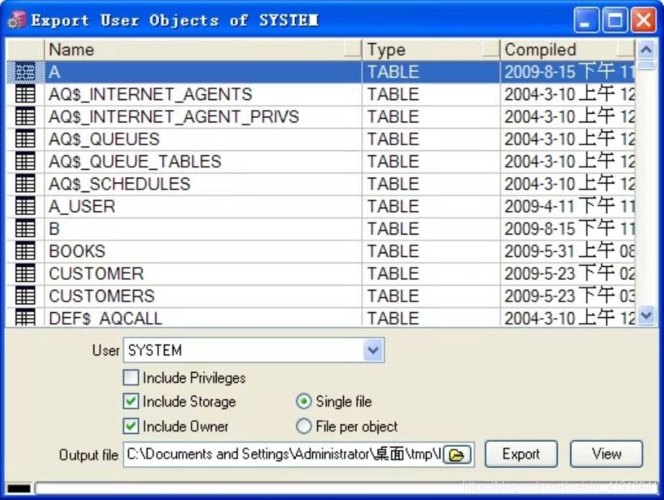
Task: Click the table icon next to AQ$_SCHEDULES
Action: (25, 184)
